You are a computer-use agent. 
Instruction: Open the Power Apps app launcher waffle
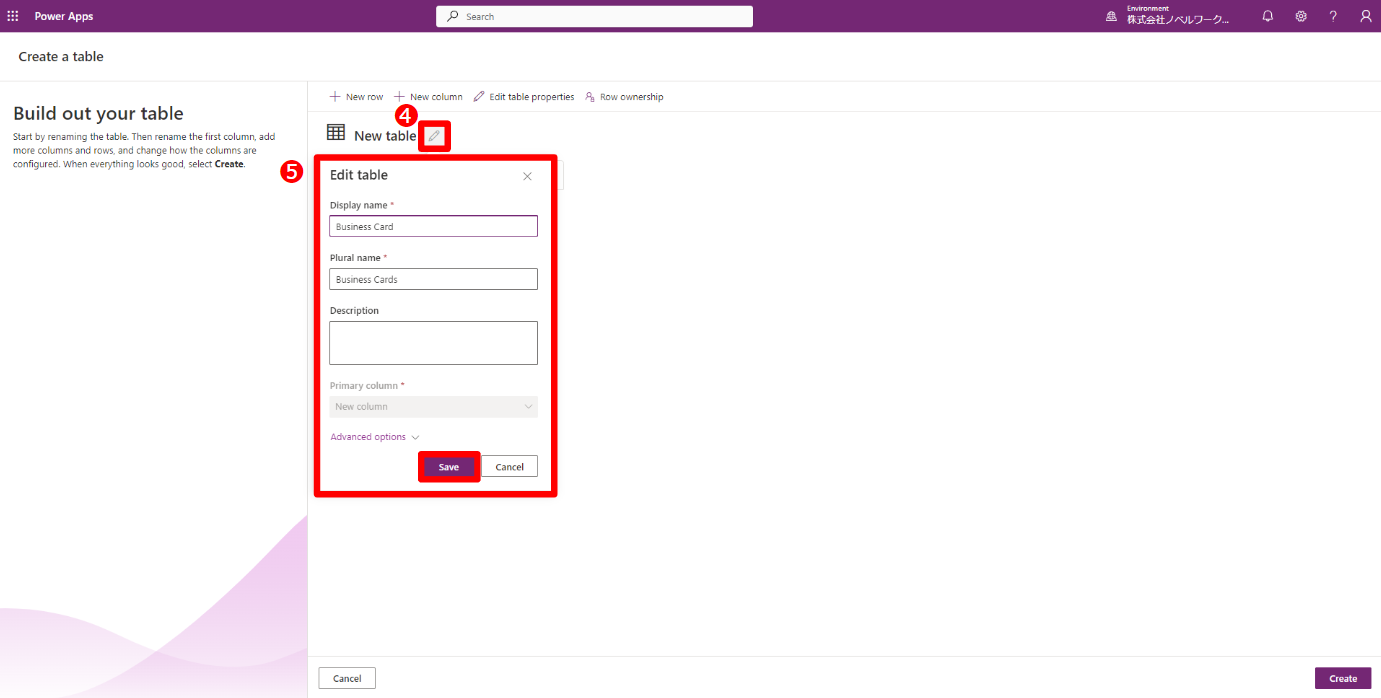(x=13, y=16)
